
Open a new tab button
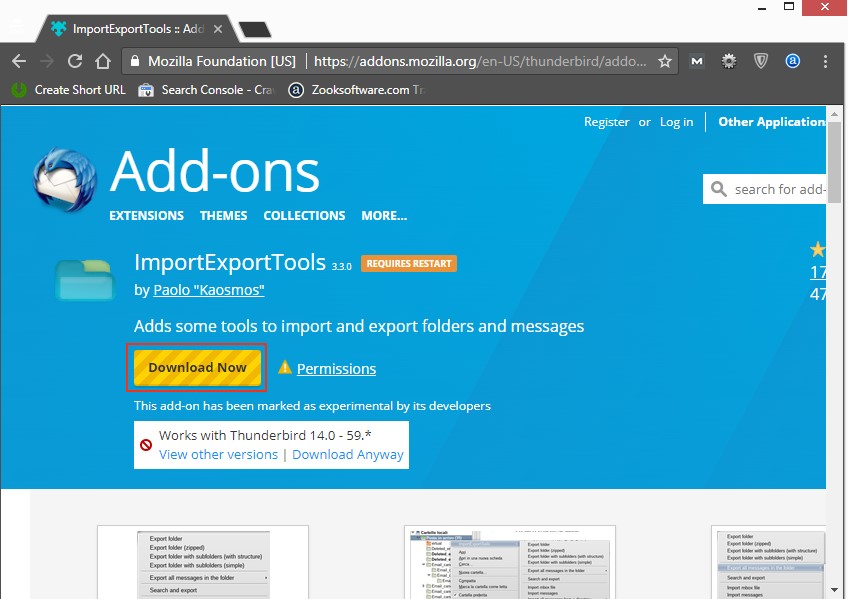(x=255, y=29)
